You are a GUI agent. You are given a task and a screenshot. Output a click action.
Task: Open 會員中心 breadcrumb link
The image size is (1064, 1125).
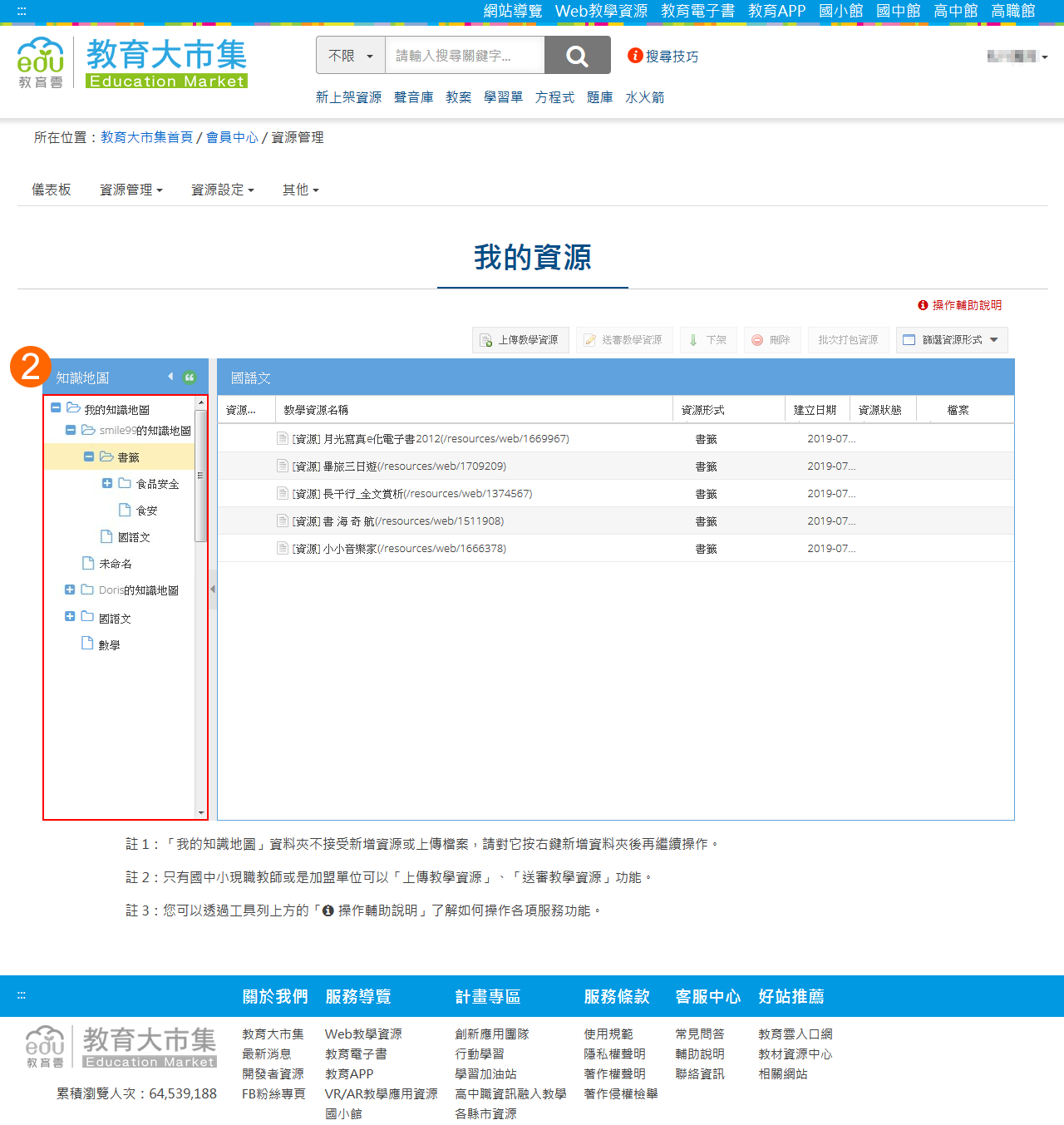click(x=232, y=137)
